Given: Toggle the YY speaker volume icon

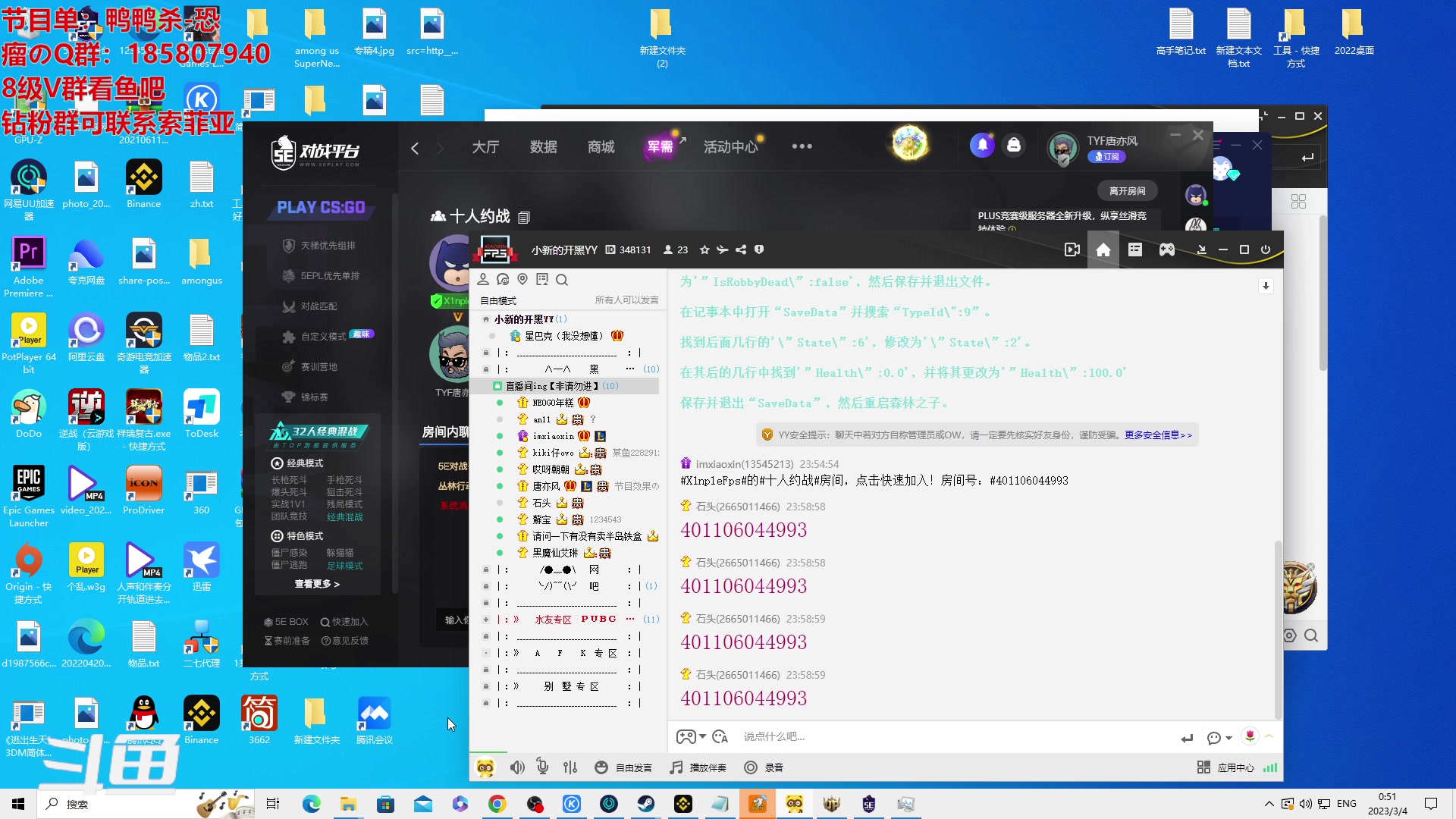Looking at the screenshot, I should pos(517,767).
